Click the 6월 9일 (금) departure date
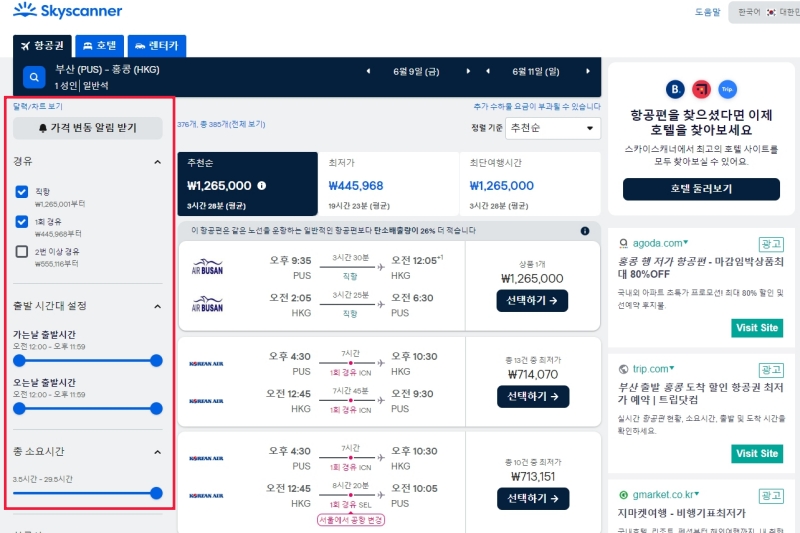This screenshot has height=533, width=800. [416, 72]
